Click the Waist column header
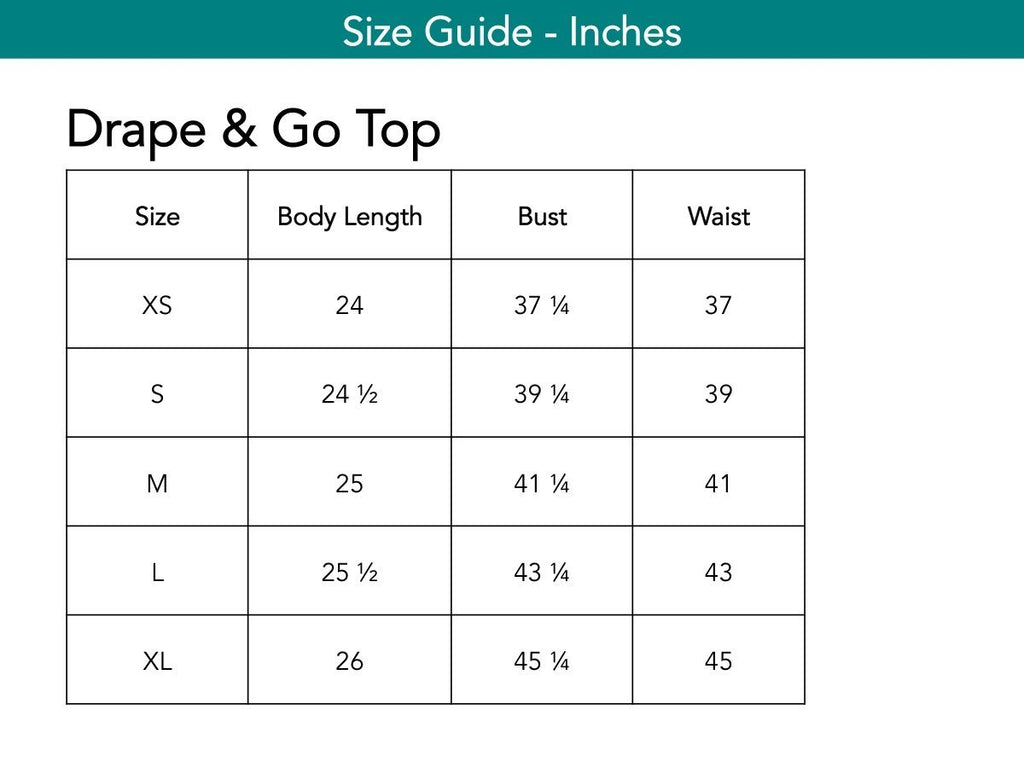 tap(718, 216)
